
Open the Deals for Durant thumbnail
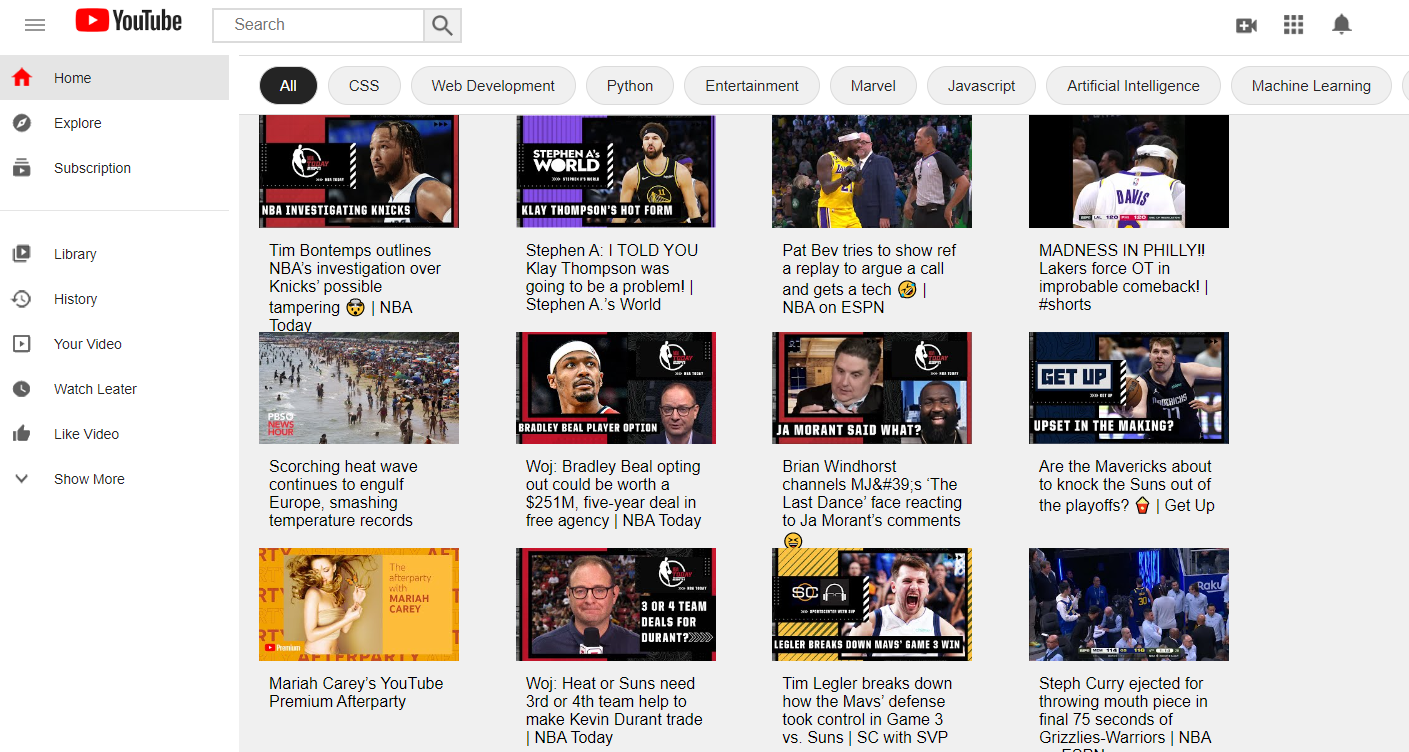tap(616, 604)
